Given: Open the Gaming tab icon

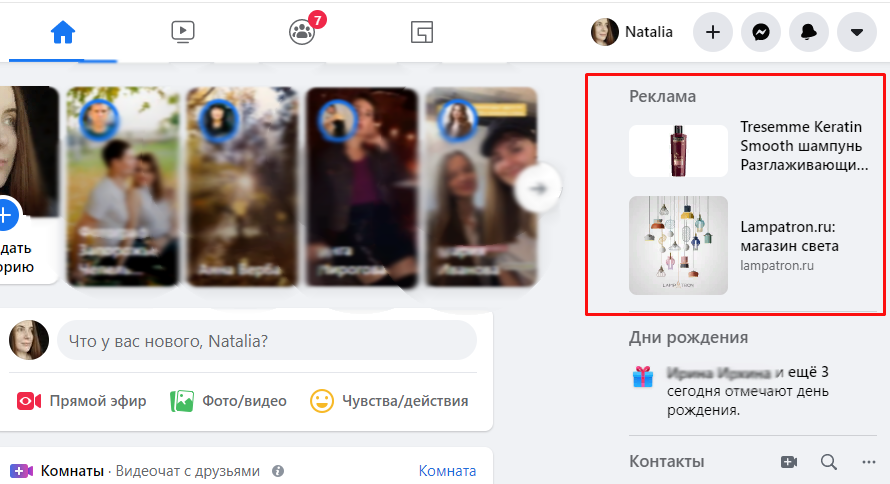Looking at the screenshot, I should coord(422,32).
